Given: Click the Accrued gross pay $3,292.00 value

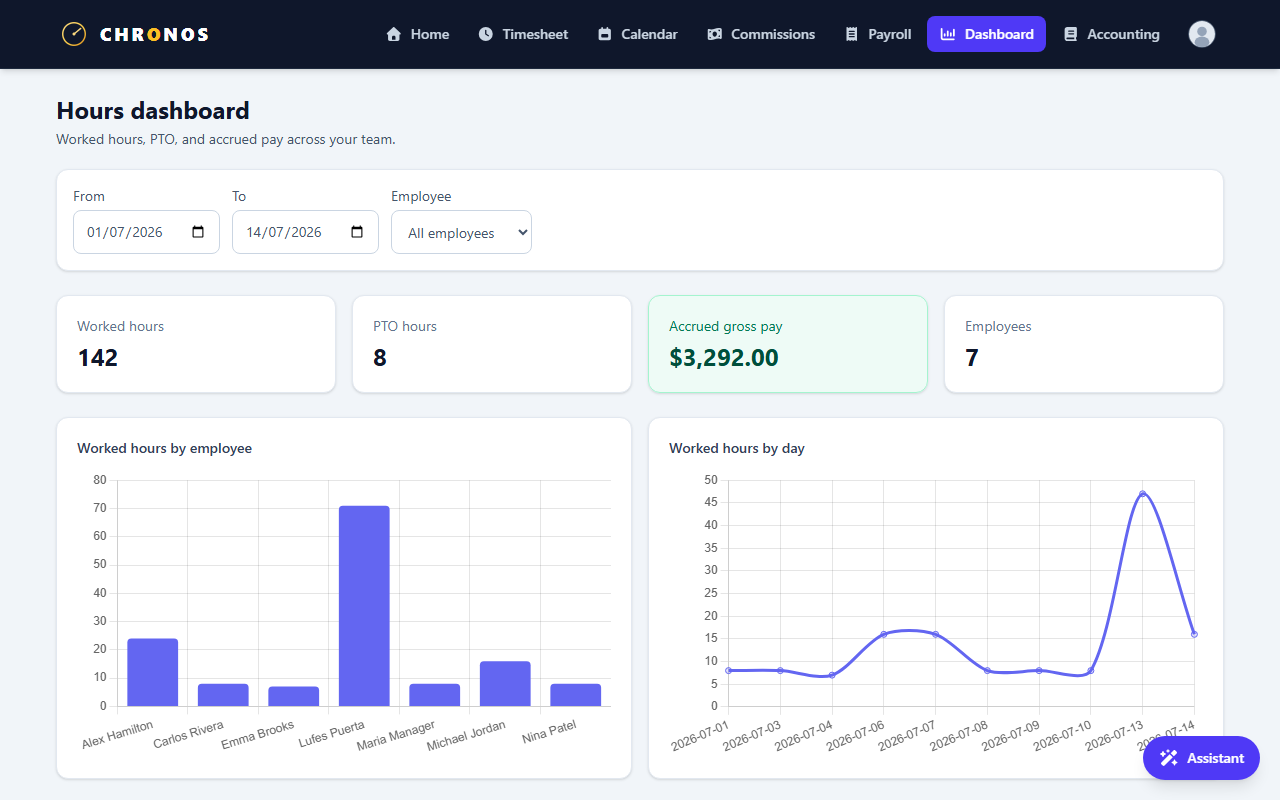Looking at the screenshot, I should [724, 358].
